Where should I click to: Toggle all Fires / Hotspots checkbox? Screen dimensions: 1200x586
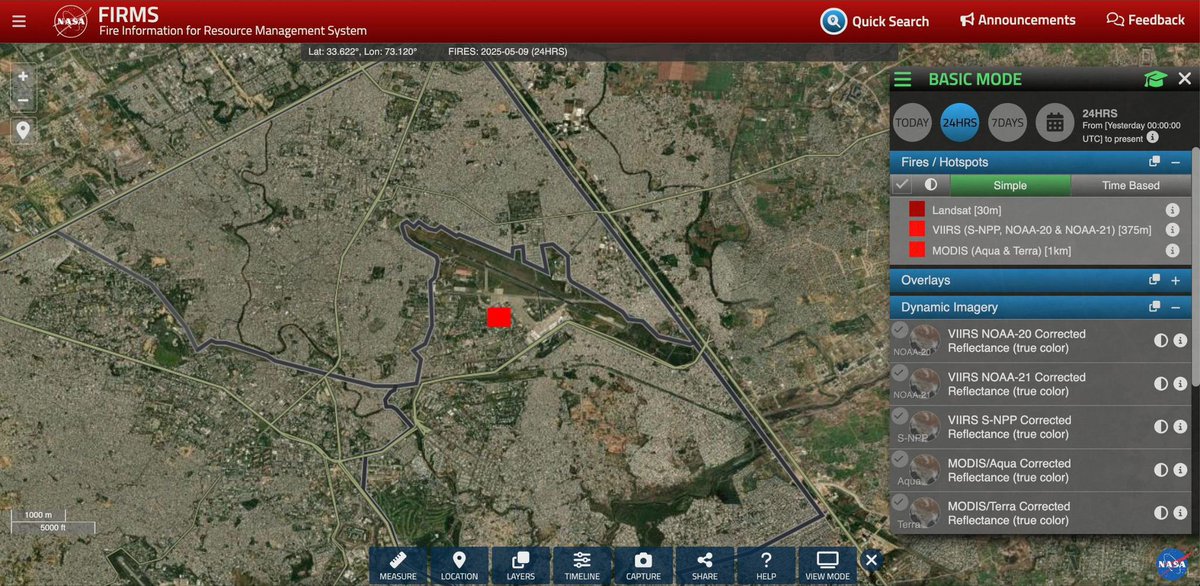tap(902, 185)
